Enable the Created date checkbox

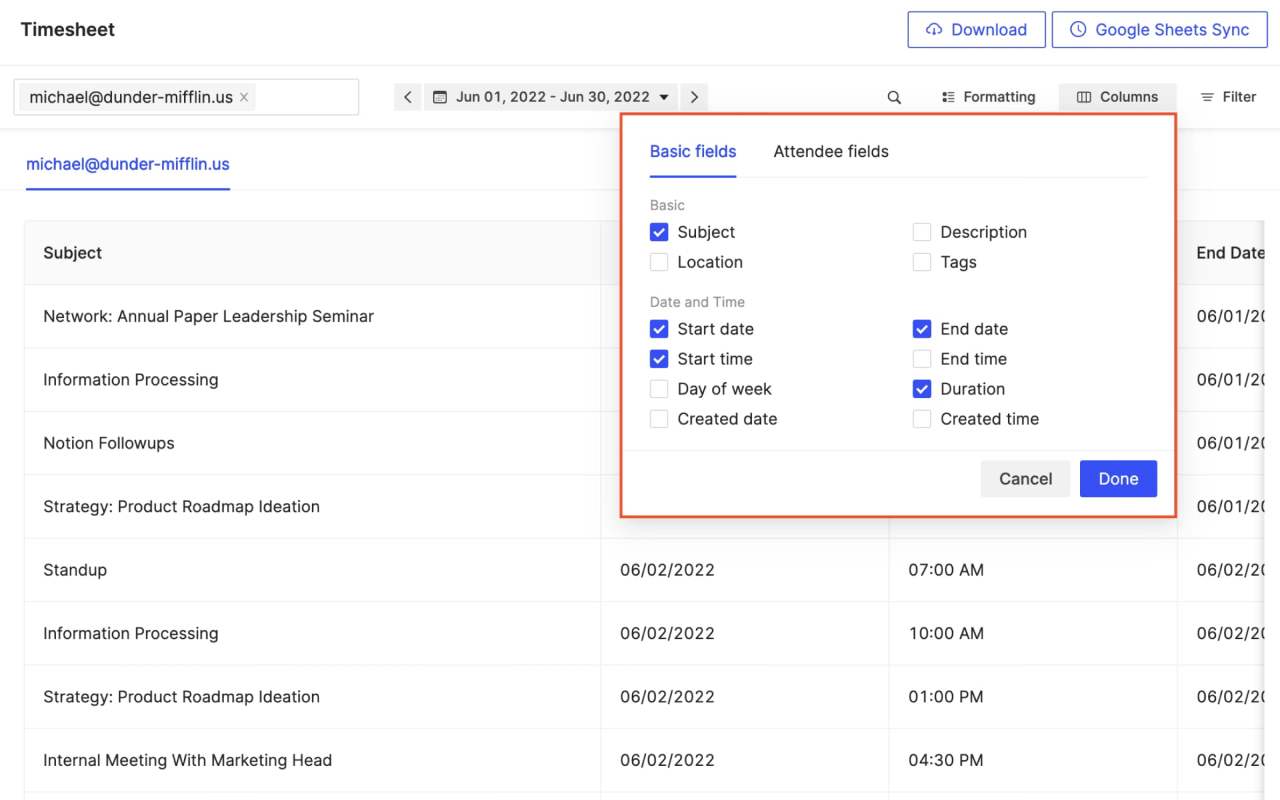click(x=659, y=419)
